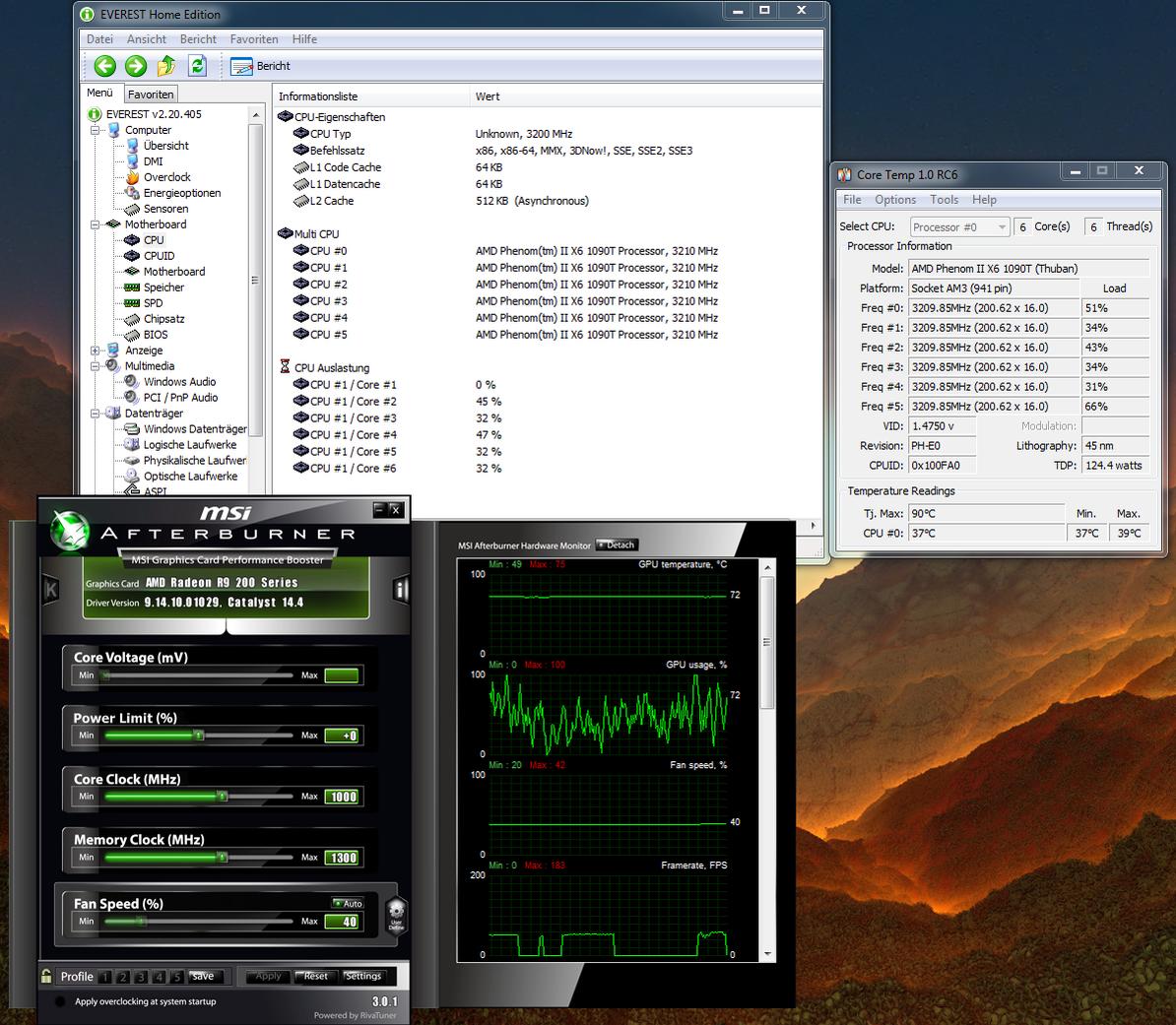
Task: Open Tools menu in Core Temp
Action: pyautogui.click(x=945, y=200)
